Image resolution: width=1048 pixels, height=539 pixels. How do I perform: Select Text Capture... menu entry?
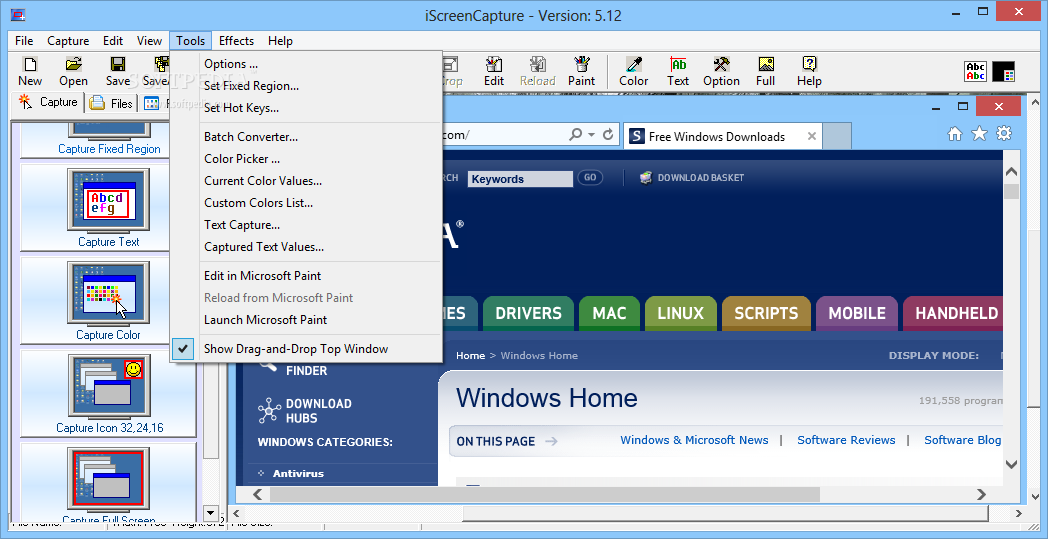[x=306, y=225]
